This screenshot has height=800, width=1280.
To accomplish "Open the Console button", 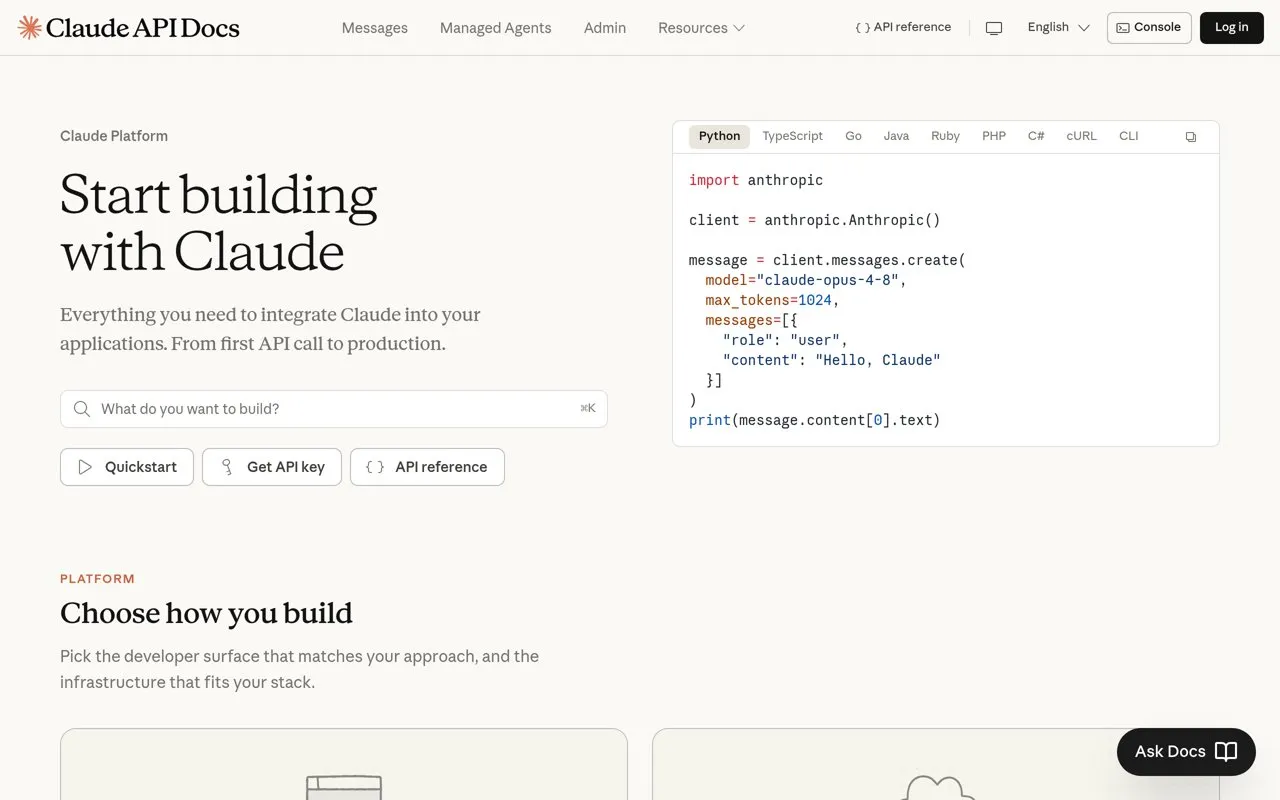I will click(x=1149, y=28).
